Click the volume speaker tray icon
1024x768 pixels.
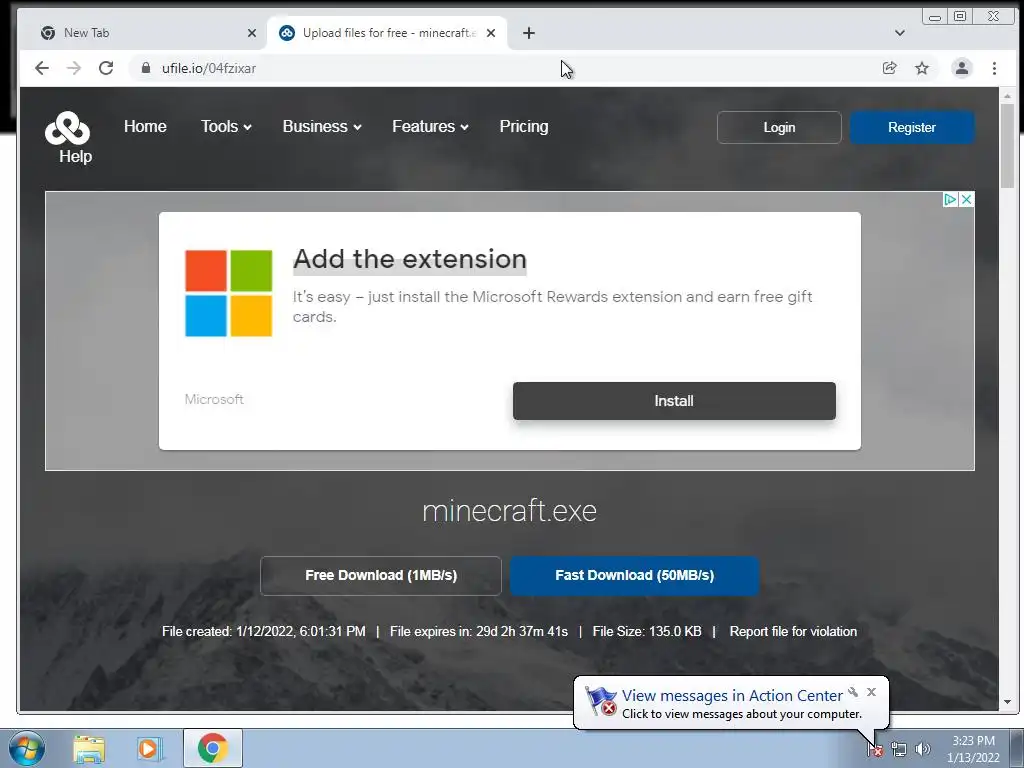pos(922,750)
